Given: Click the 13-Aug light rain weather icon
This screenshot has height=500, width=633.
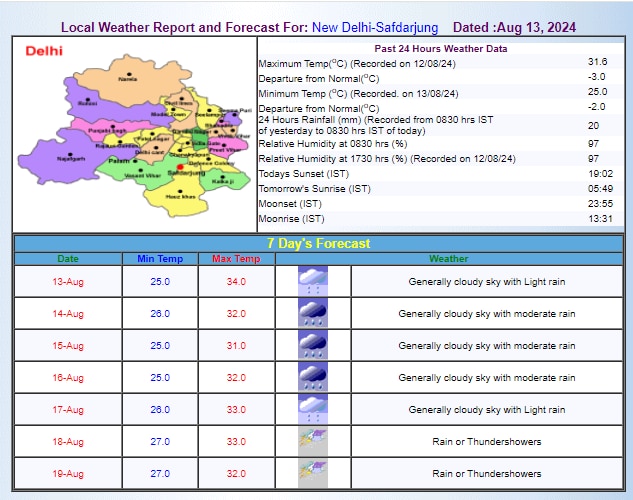Looking at the screenshot, I should (x=313, y=281).
